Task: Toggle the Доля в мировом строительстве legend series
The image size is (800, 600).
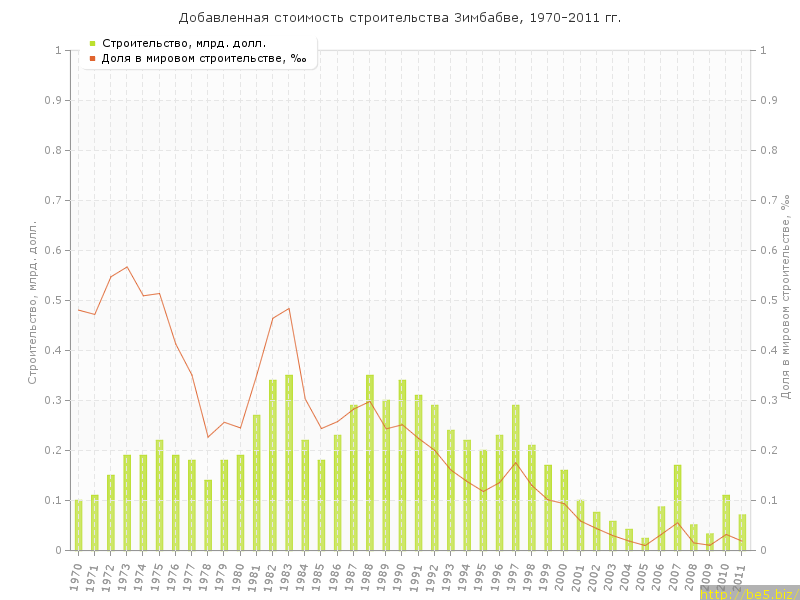Action: pos(203,59)
